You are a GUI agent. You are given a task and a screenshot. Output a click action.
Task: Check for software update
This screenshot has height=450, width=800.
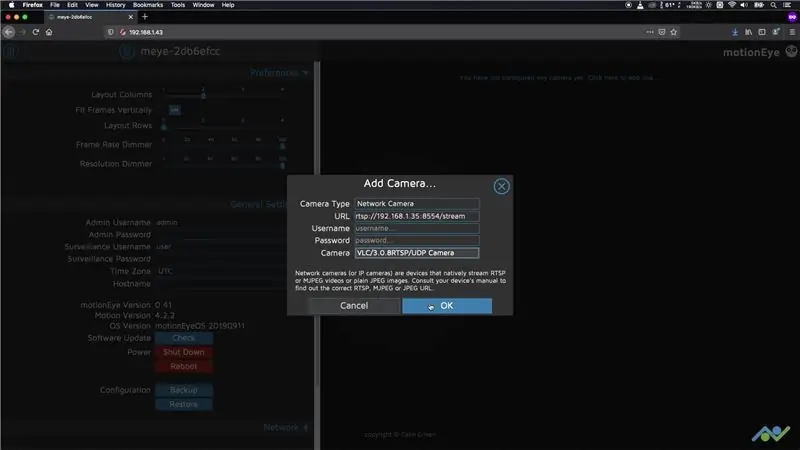pyautogui.click(x=184, y=338)
